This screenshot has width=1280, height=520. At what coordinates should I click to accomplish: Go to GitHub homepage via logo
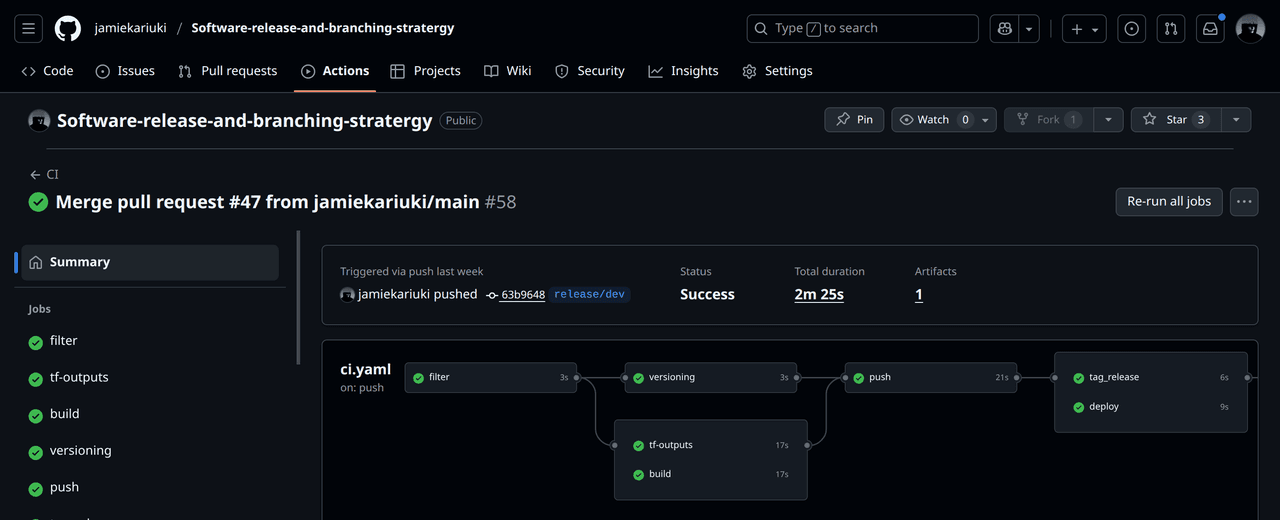click(x=68, y=28)
